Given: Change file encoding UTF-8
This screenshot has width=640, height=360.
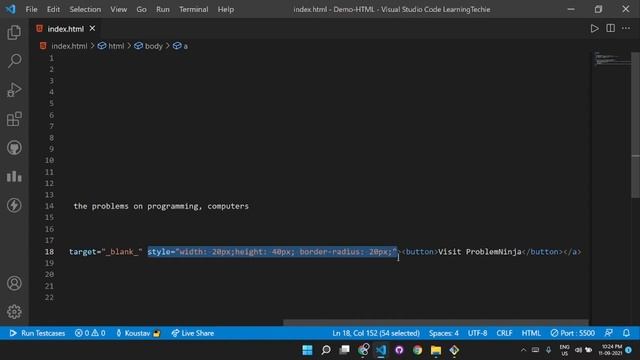Looking at the screenshot, I should click(477, 333).
